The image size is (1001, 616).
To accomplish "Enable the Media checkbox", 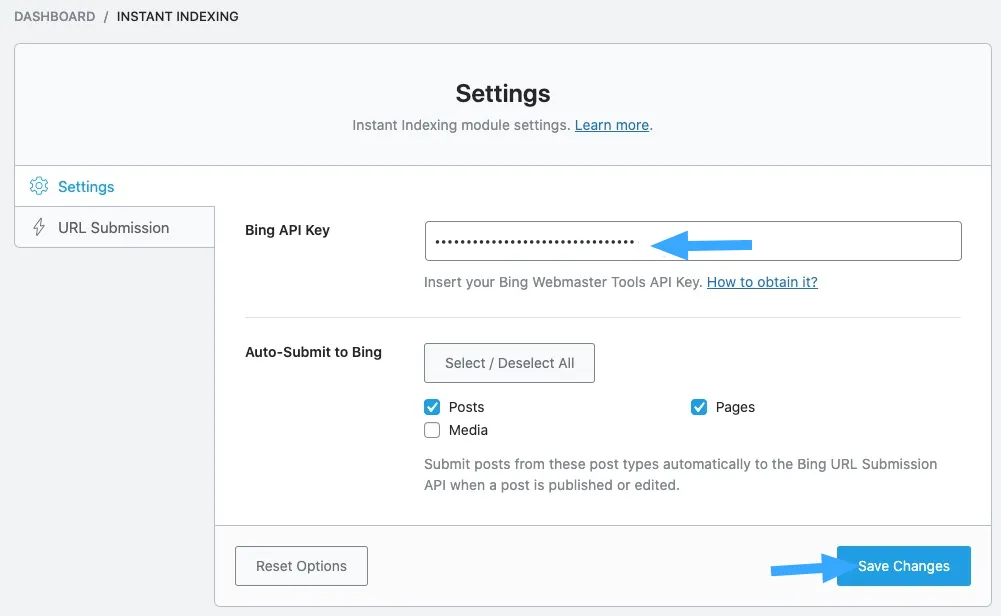I will coord(432,430).
